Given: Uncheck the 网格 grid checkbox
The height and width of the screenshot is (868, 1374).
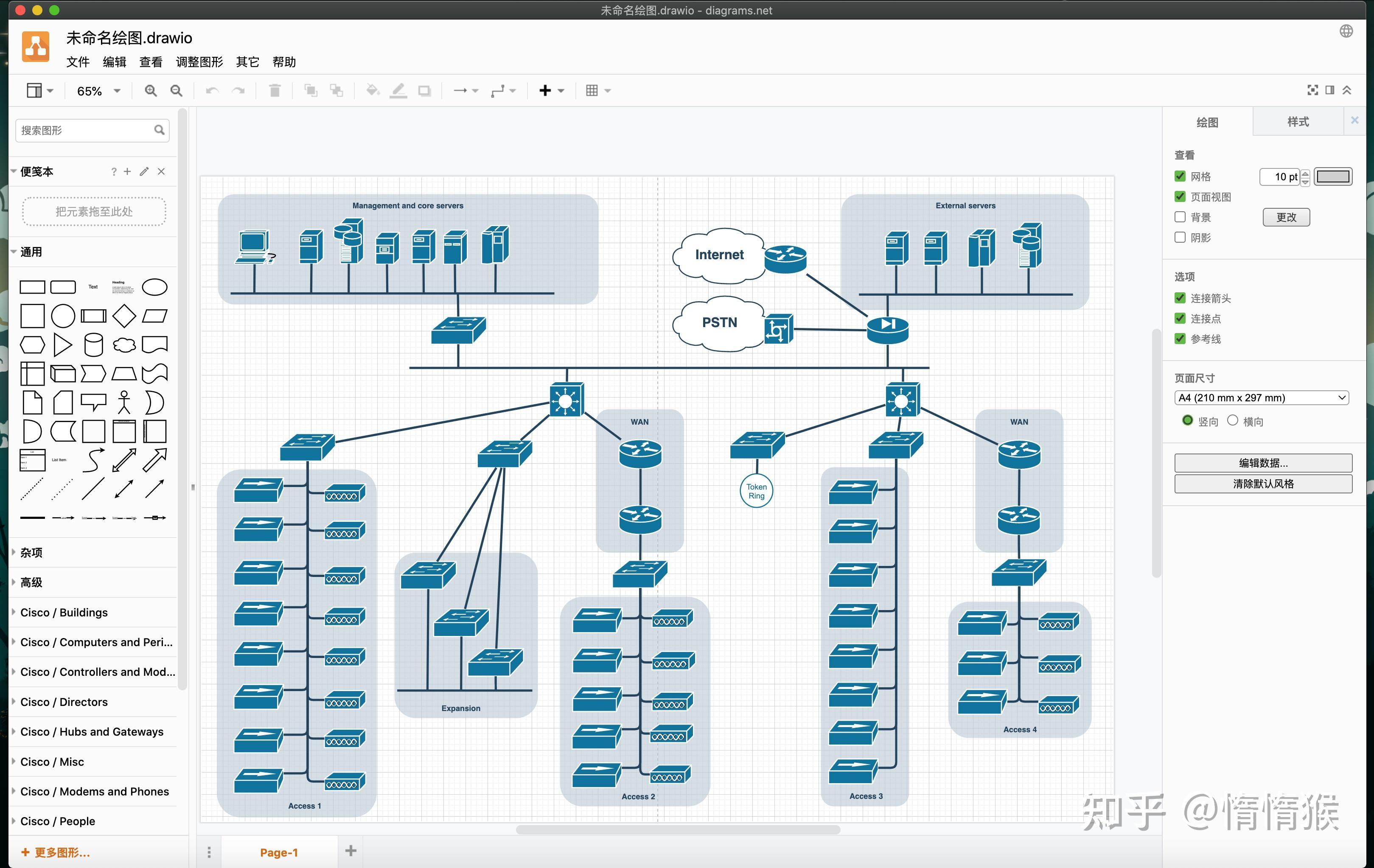Looking at the screenshot, I should point(1180,176).
